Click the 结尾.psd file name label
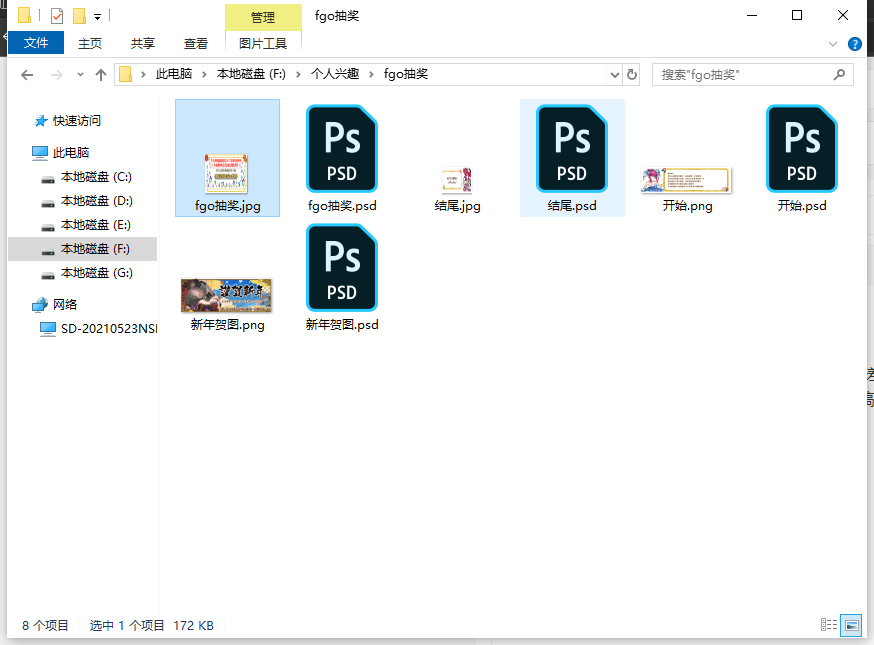 point(572,206)
